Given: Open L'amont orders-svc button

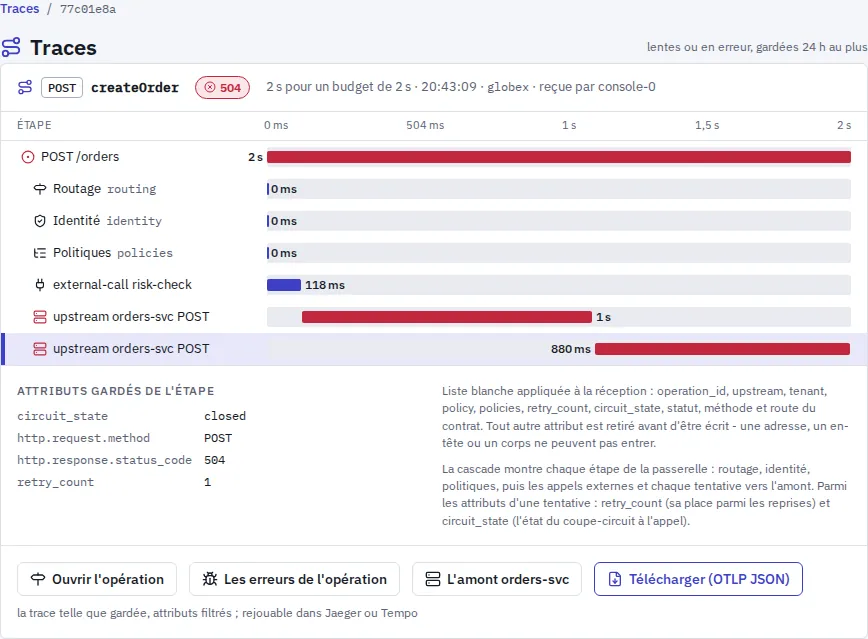Looking at the screenshot, I should [x=497, y=579].
